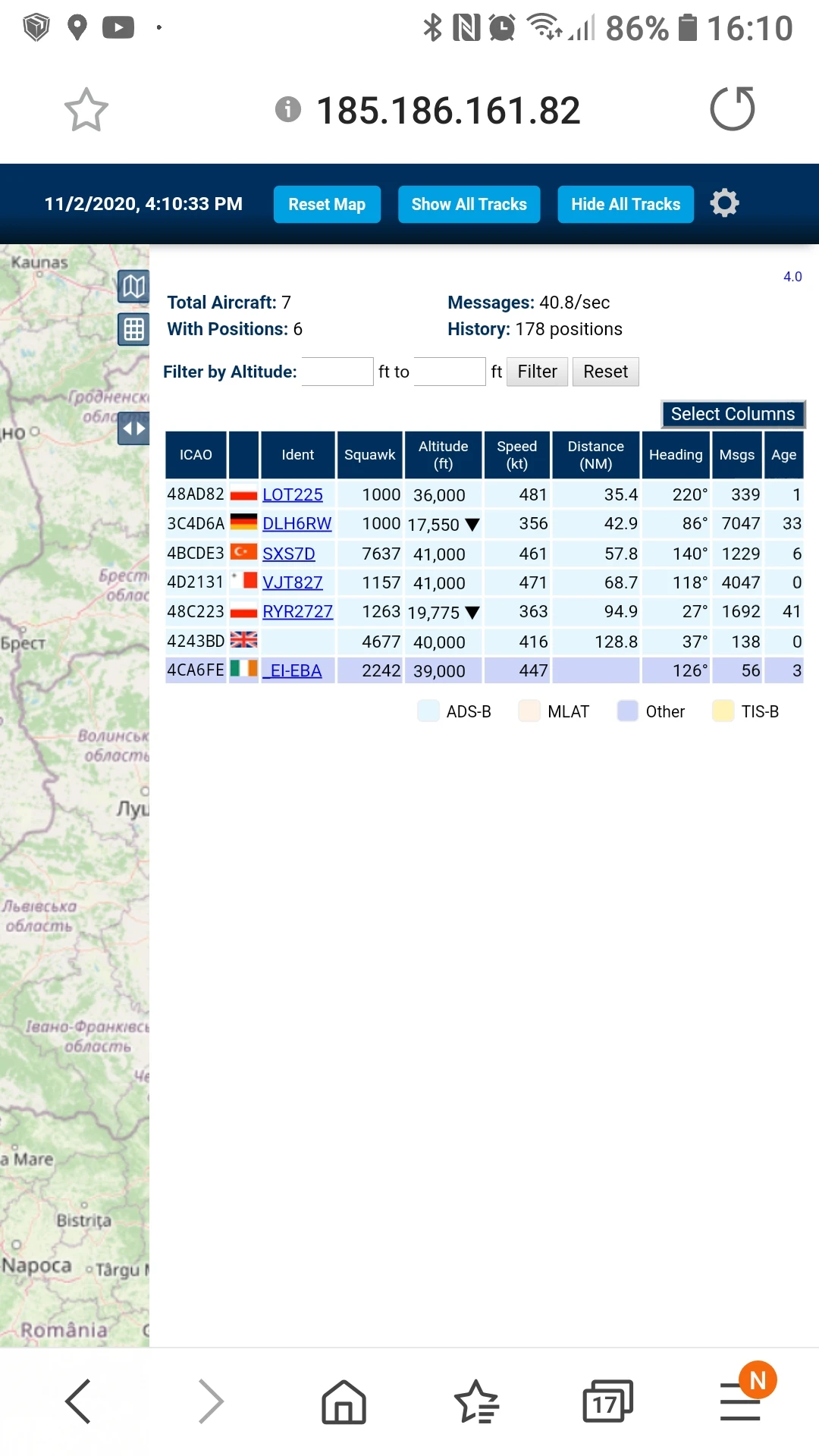Image resolution: width=819 pixels, height=1456 pixels.
Task: Open map layers icon on map edge
Action: point(133,287)
